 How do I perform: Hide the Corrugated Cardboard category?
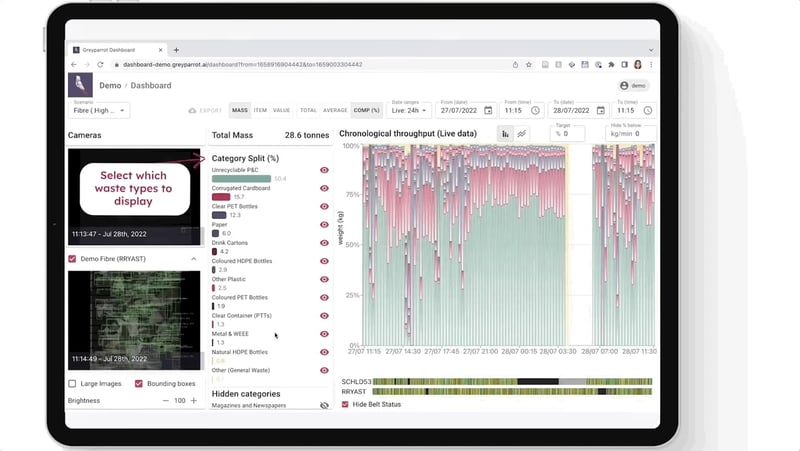click(x=324, y=188)
